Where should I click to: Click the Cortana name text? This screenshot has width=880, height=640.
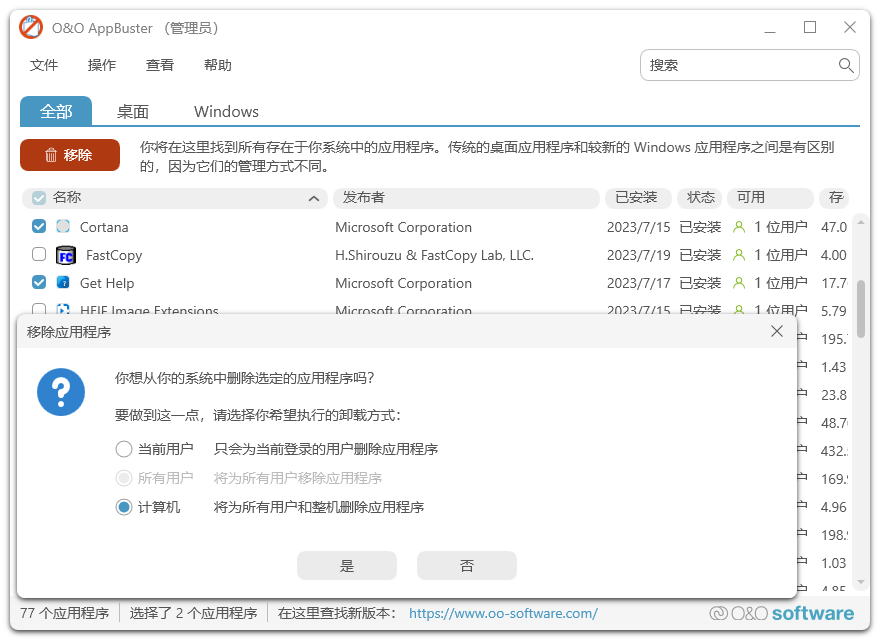click(104, 227)
